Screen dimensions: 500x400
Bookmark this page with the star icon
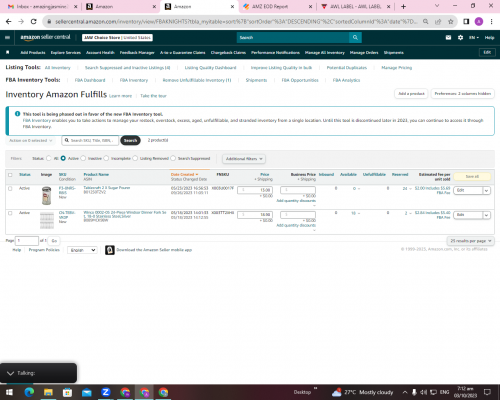[451, 21]
